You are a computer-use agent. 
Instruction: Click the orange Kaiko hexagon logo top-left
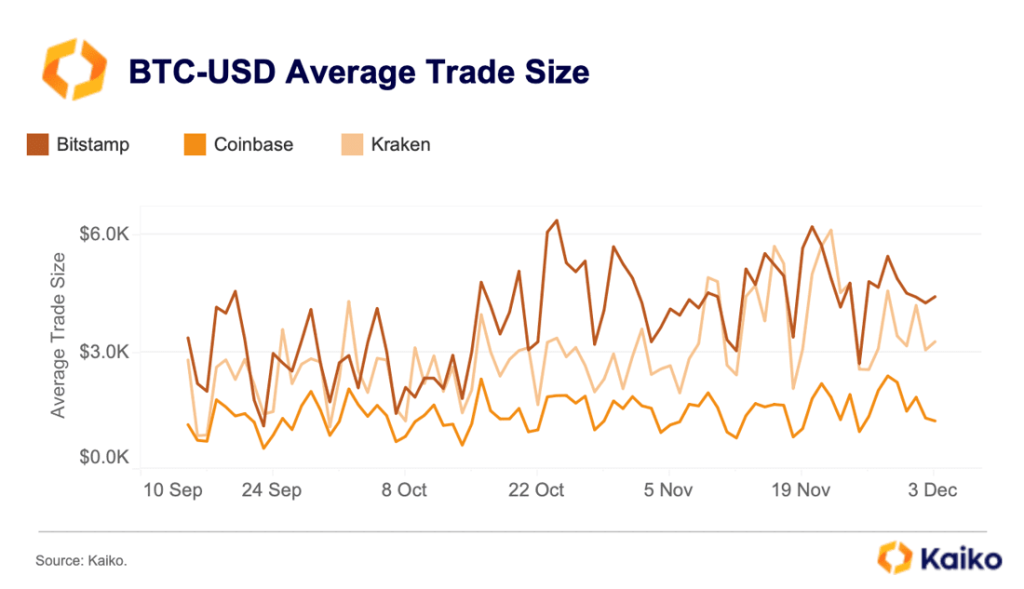73,70
